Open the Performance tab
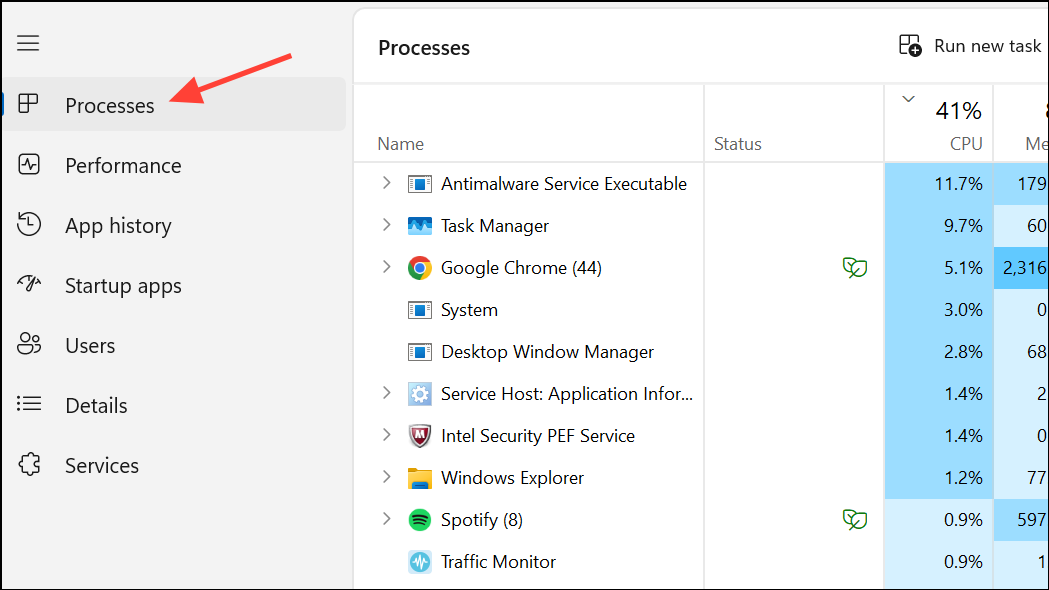This screenshot has width=1049, height=590. (x=123, y=166)
